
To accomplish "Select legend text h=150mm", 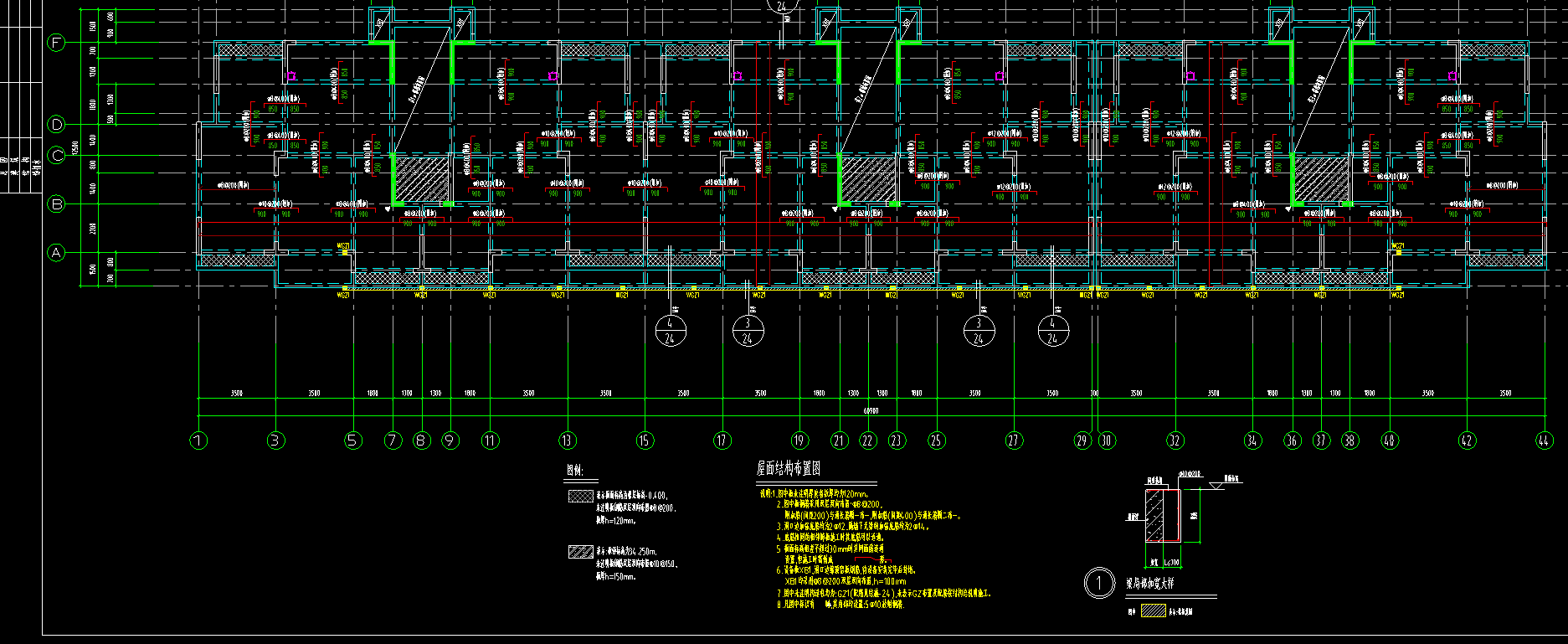I will (x=616, y=576).
